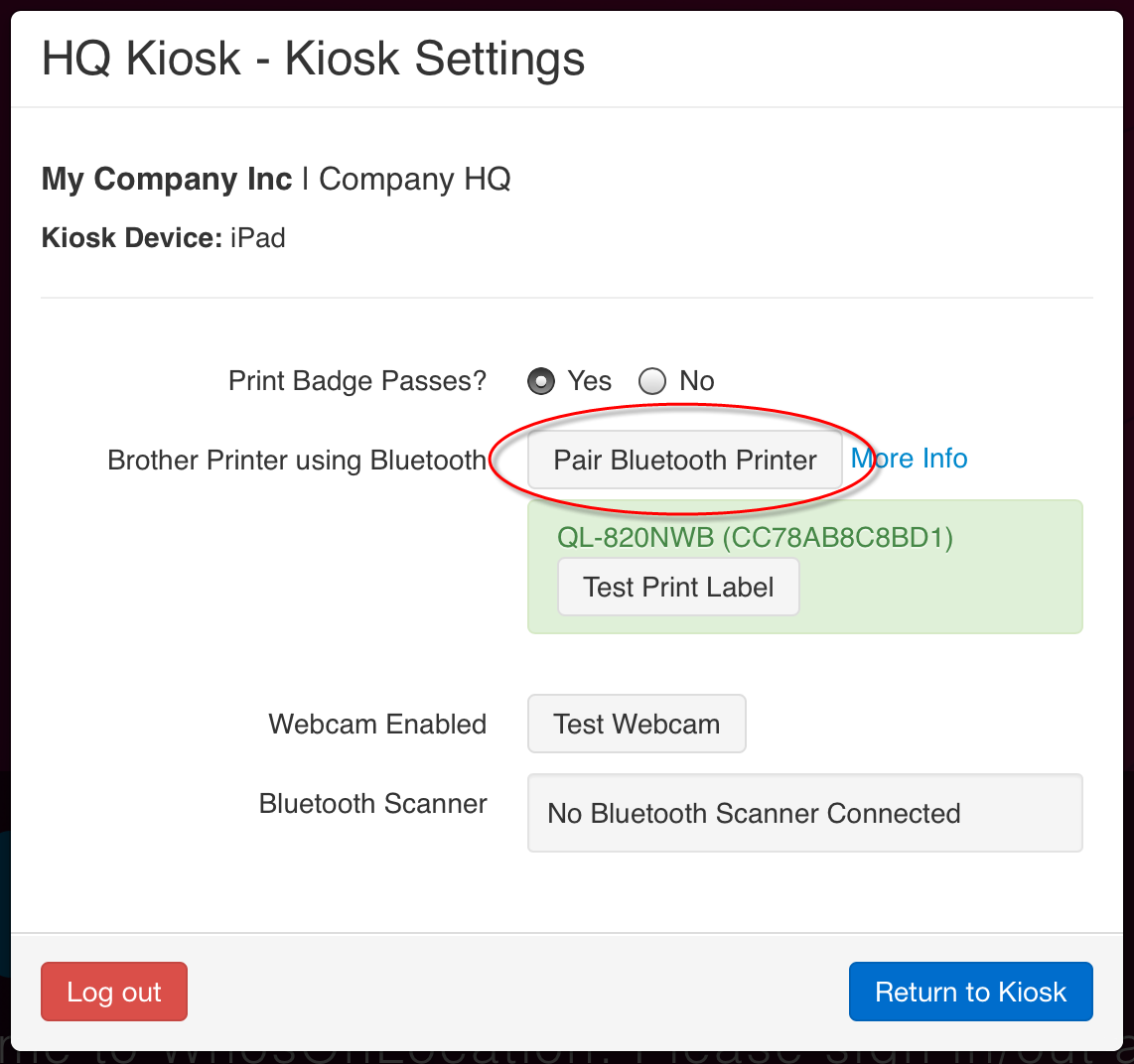Screen dimensions: 1134x1064
Task: Click the No Bluetooth Scanner Connected field
Action: (x=805, y=813)
